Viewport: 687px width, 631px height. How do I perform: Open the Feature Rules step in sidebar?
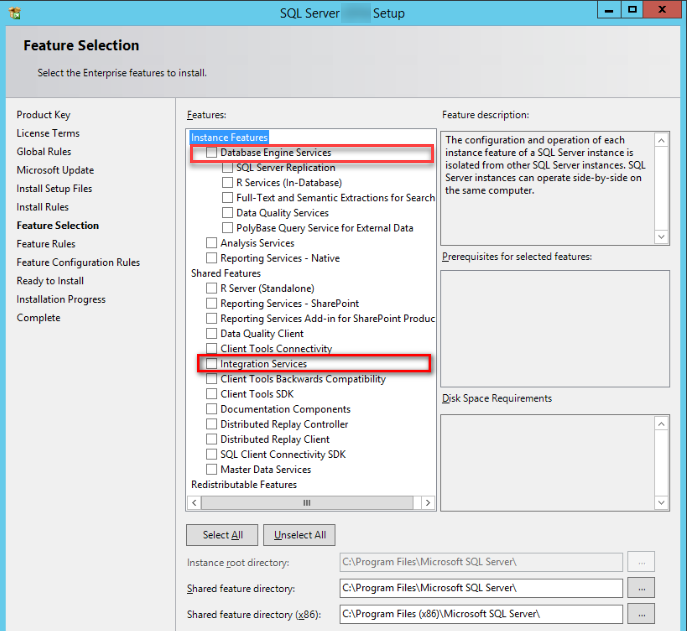(x=45, y=244)
